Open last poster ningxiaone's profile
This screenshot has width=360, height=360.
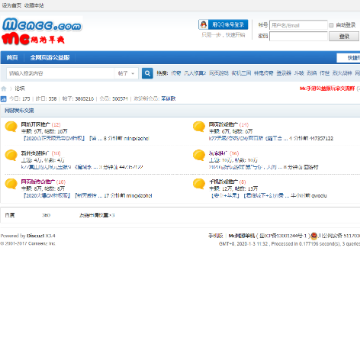pos(136,138)
